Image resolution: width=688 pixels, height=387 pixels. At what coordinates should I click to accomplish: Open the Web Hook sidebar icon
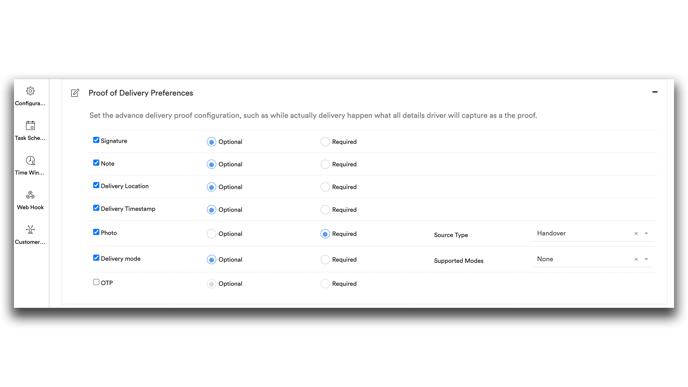point(30,195)
